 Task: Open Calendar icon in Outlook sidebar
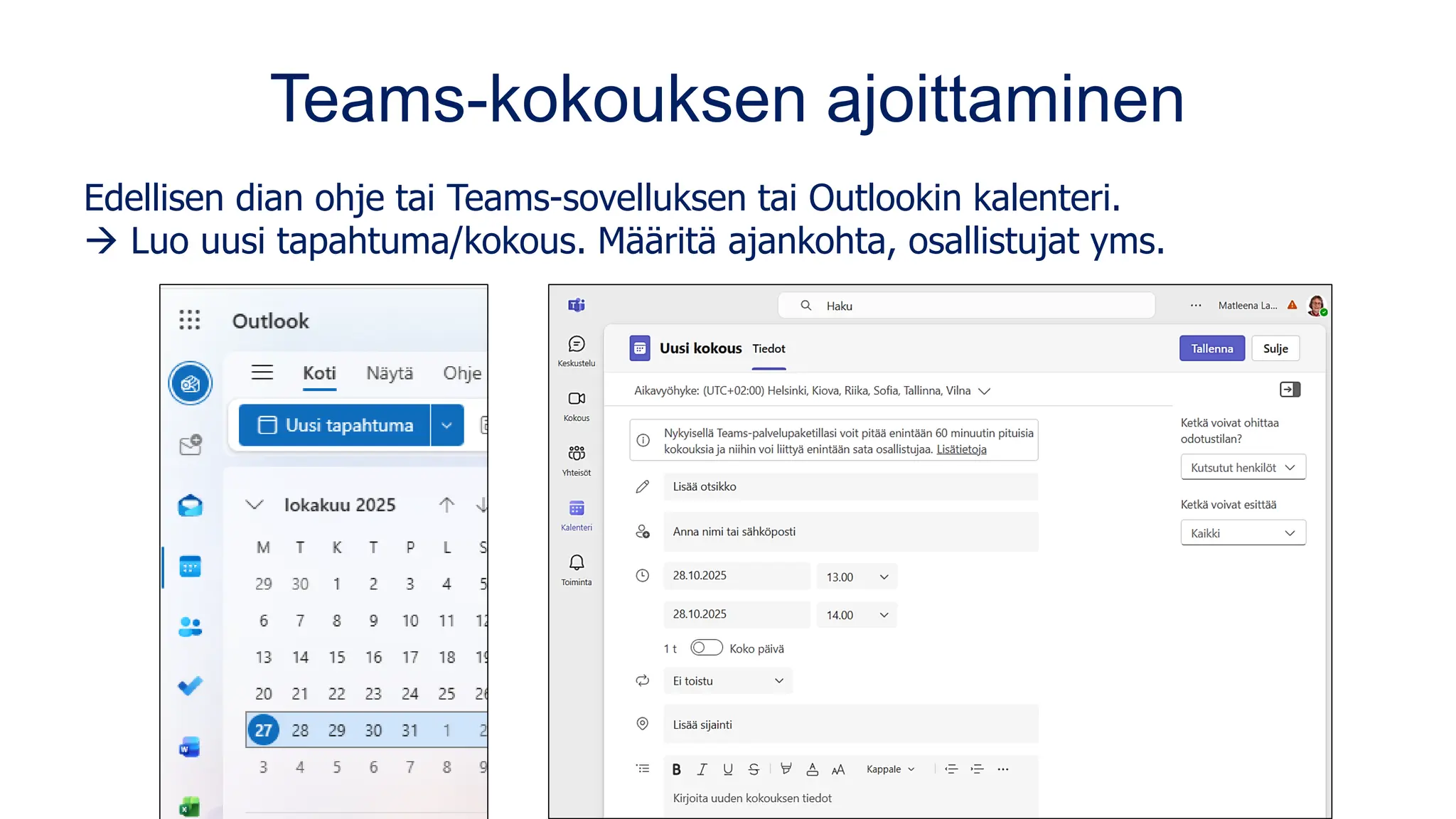[190, 567]
